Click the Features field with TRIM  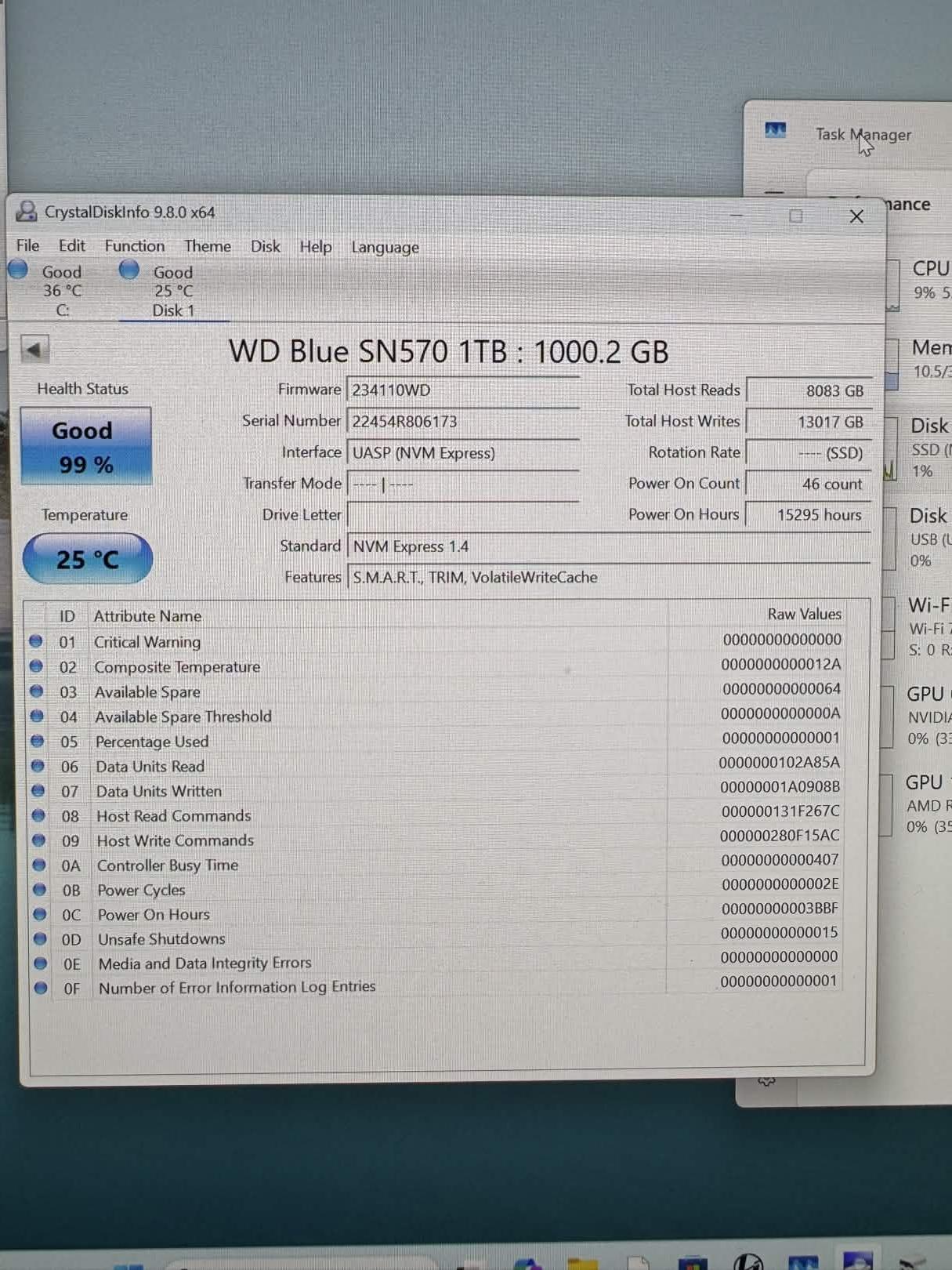609,578
